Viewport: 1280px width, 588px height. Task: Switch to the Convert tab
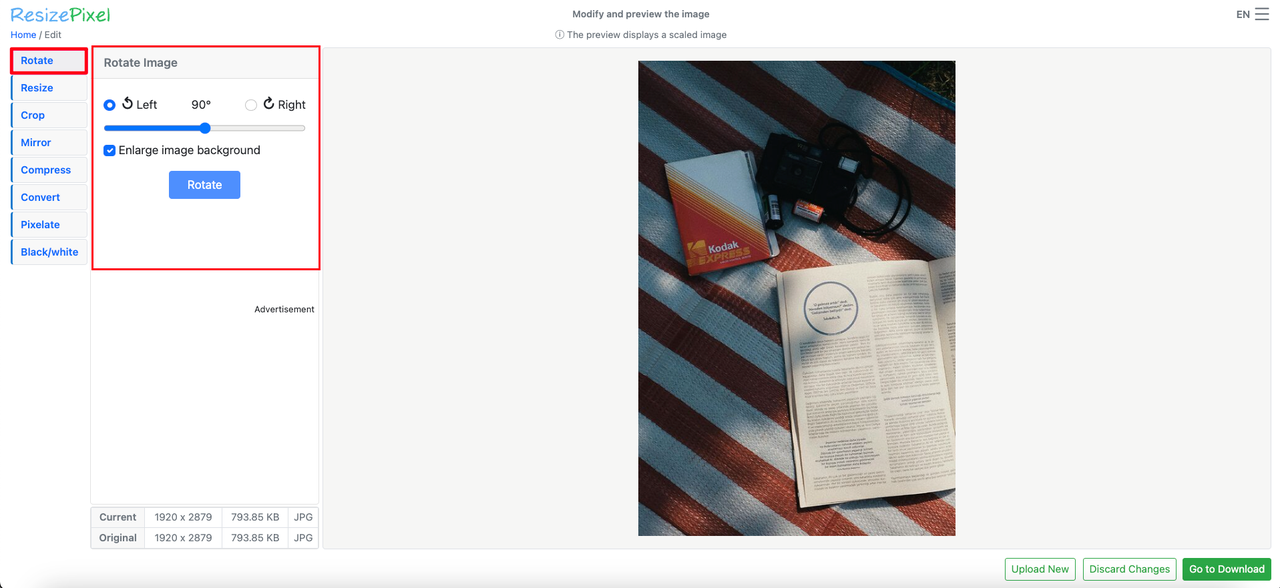49,197
